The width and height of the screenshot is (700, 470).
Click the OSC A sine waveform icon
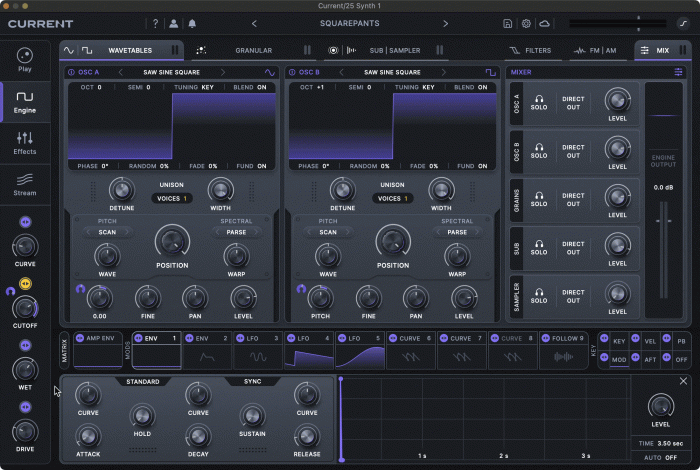(270, 72)
